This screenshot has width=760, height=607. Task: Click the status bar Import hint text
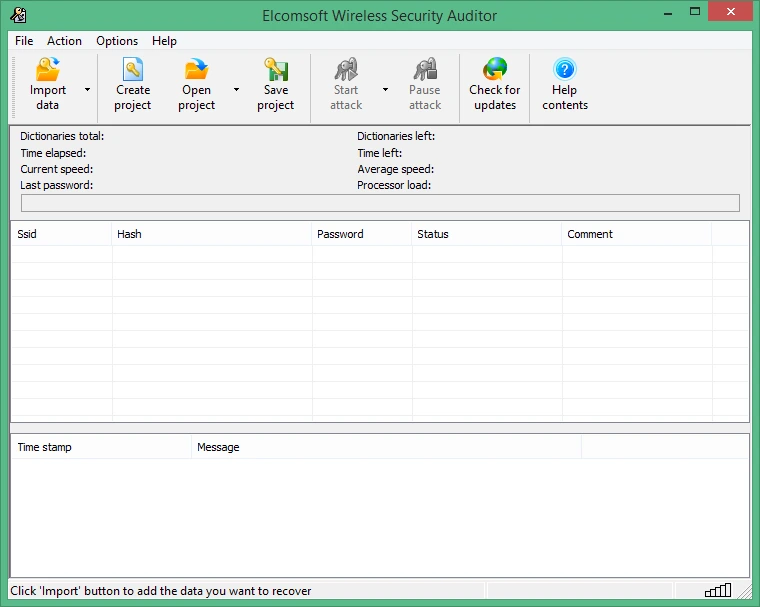pyautogui.click(x=161, y=591)
